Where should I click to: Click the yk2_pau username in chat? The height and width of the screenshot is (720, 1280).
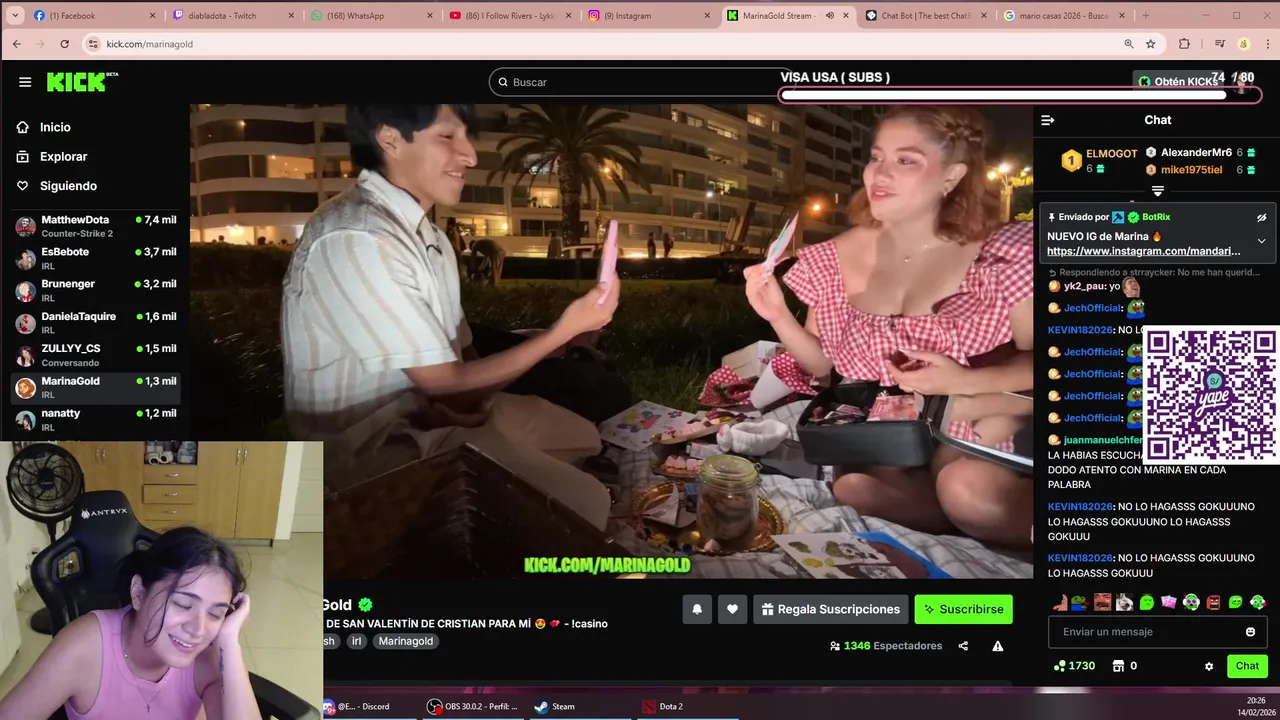(1084, 286)
